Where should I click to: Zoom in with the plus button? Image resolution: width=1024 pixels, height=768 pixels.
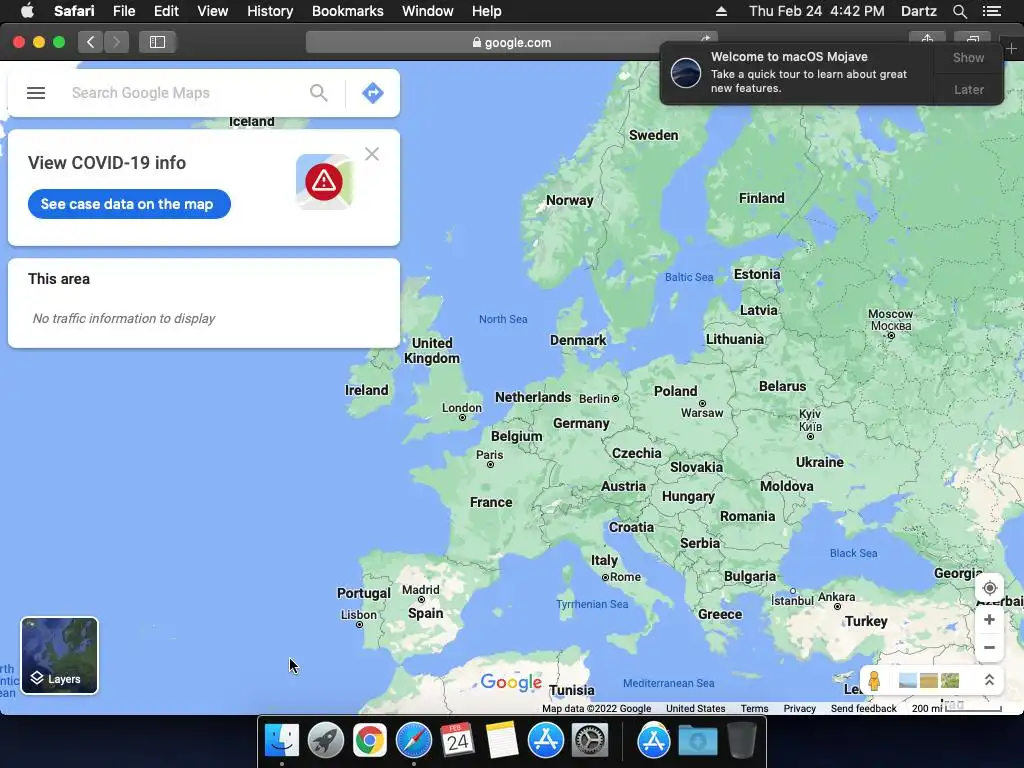[x=989, y=620]
